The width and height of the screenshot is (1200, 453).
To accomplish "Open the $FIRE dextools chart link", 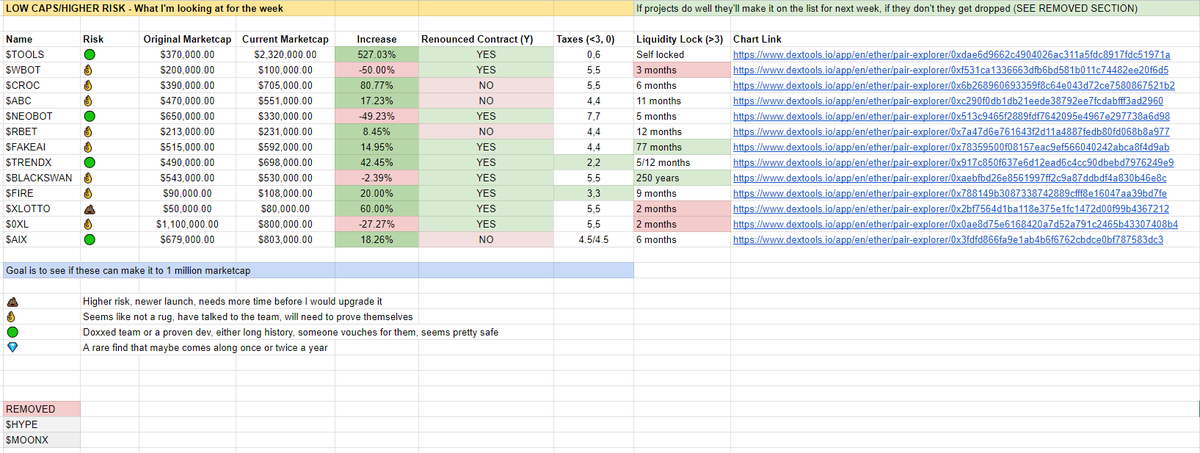I will point(949,193).
